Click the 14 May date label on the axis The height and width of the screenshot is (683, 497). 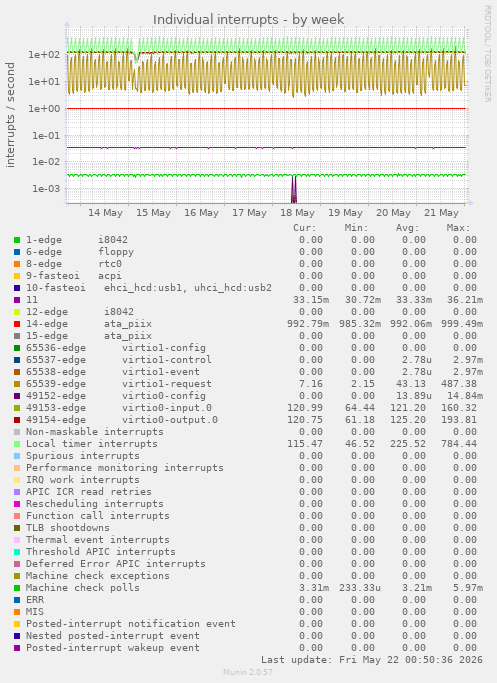(x=105, y=213)
